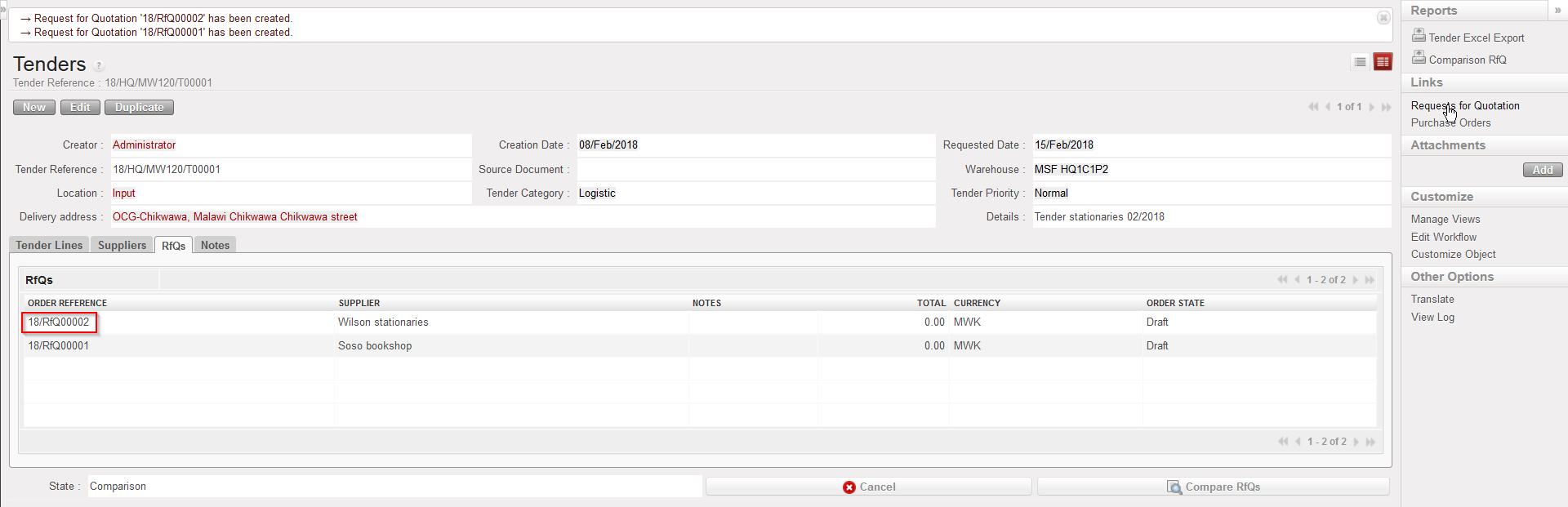1568x507 pixels.
Task: Open the Suppliers tab
Action: (x=122, y=245)
